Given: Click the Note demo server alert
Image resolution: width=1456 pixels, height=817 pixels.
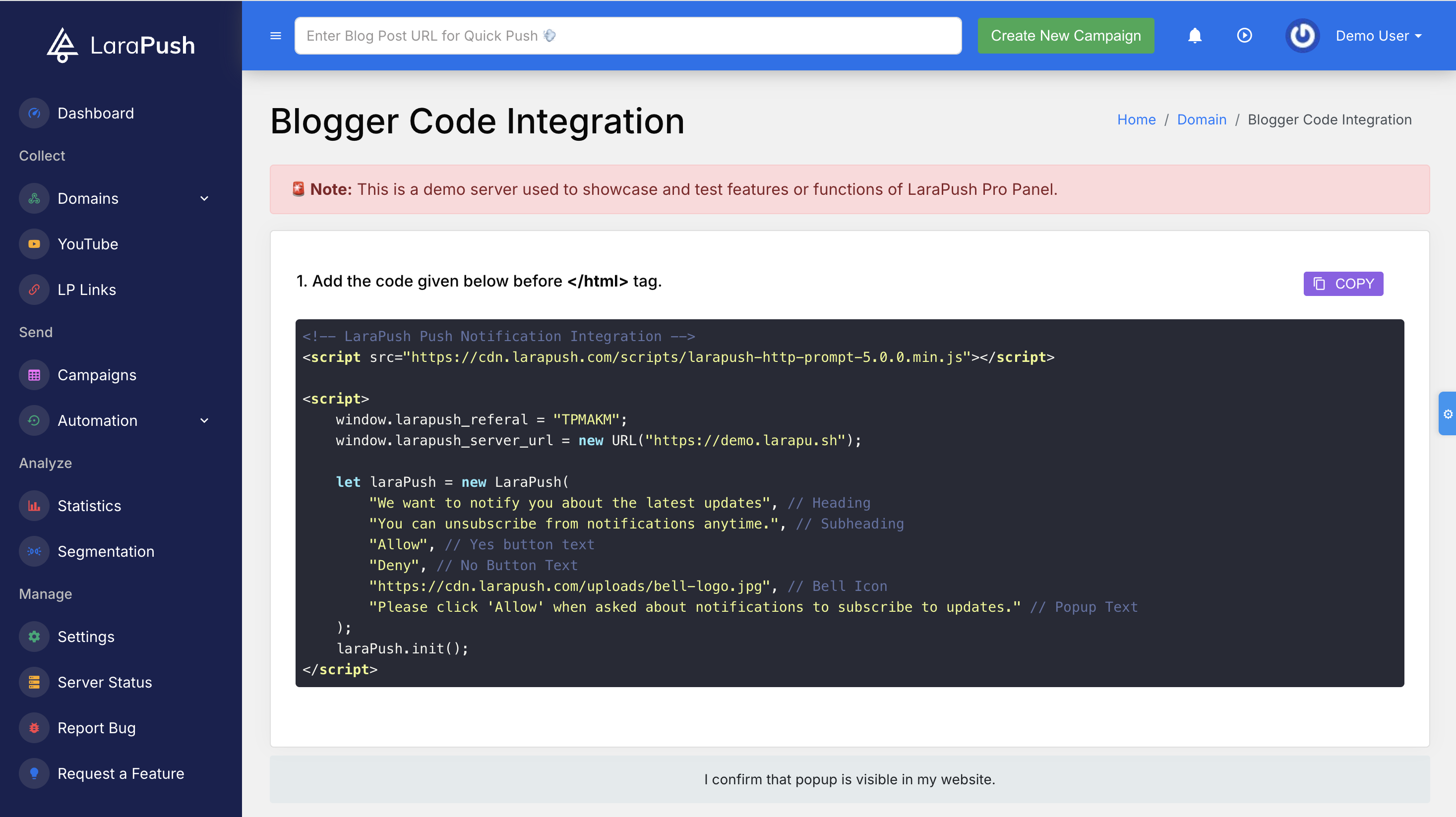Looking at the screenshot, I should tap(849, 189).
